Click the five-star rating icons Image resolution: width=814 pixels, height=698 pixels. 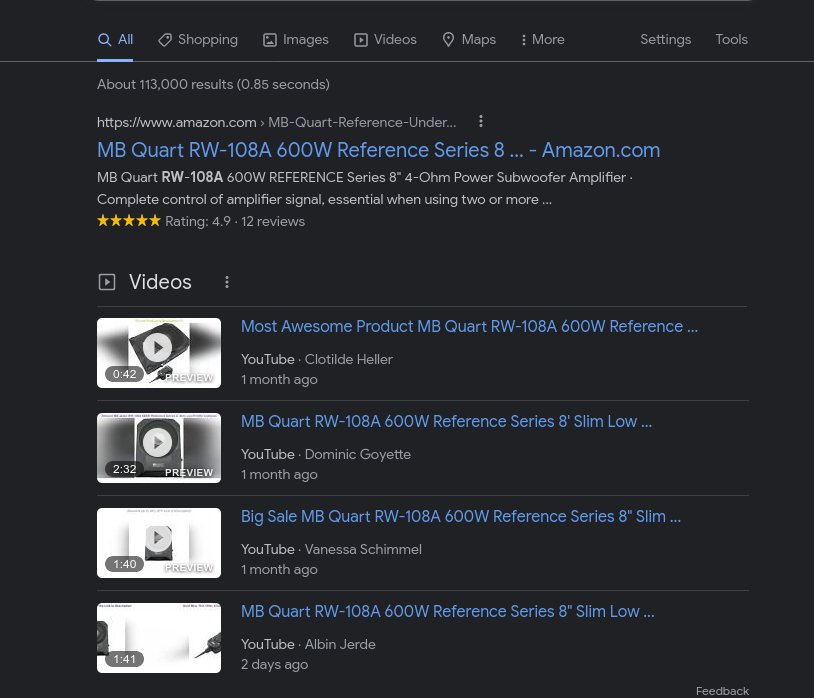(x=129, y=221)
